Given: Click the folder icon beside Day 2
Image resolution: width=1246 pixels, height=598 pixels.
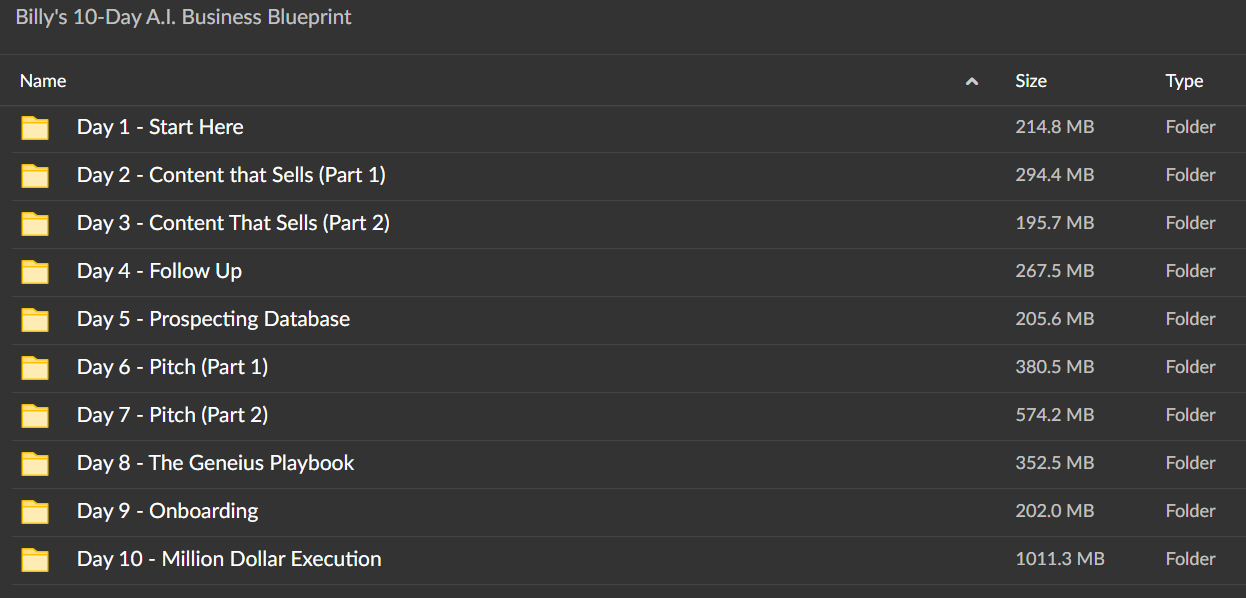Looking at the screenshot, I should [35, 176].
